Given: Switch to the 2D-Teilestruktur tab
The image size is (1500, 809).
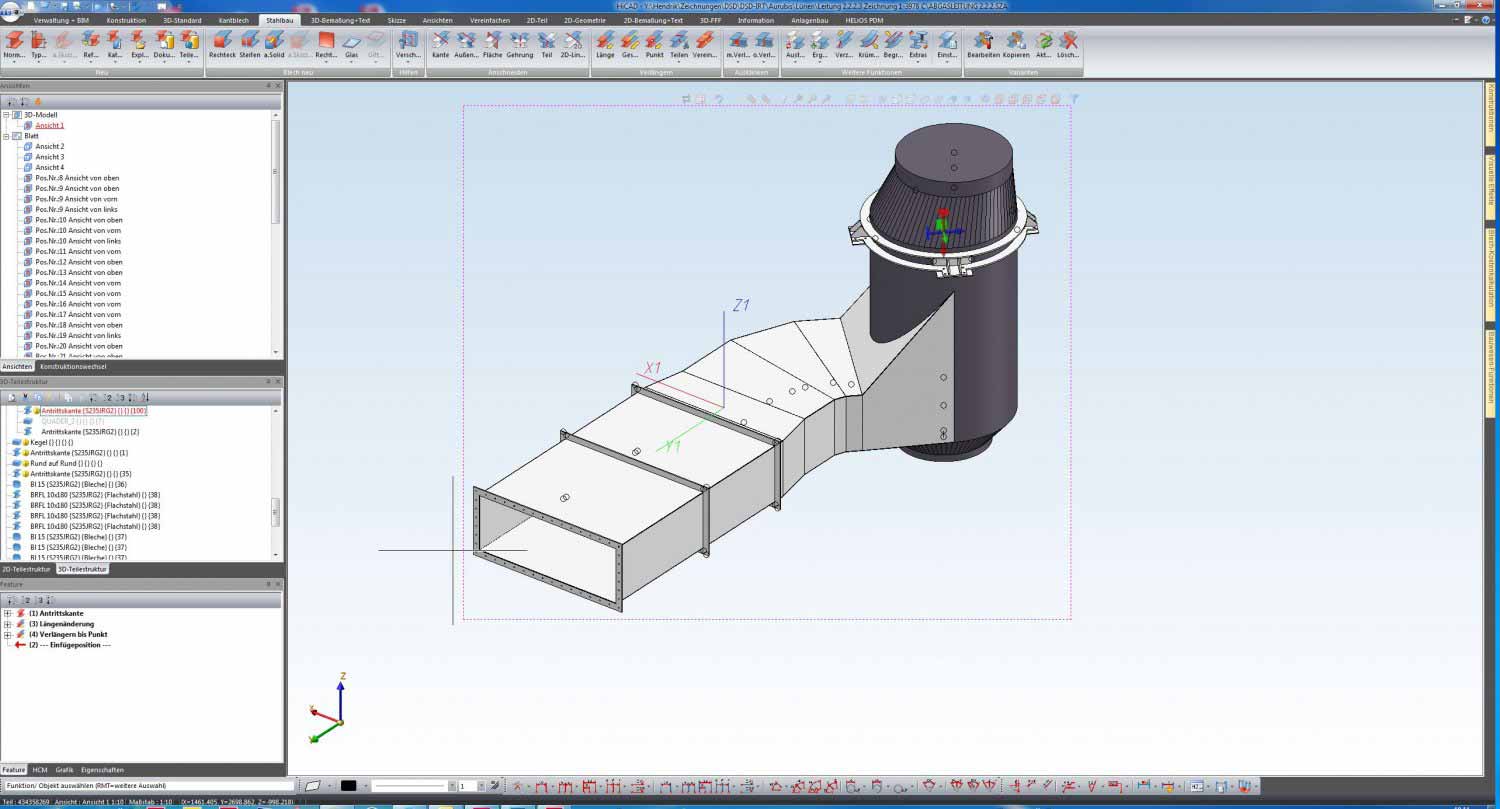Looking at the screenshot, I should pos(27,569).
